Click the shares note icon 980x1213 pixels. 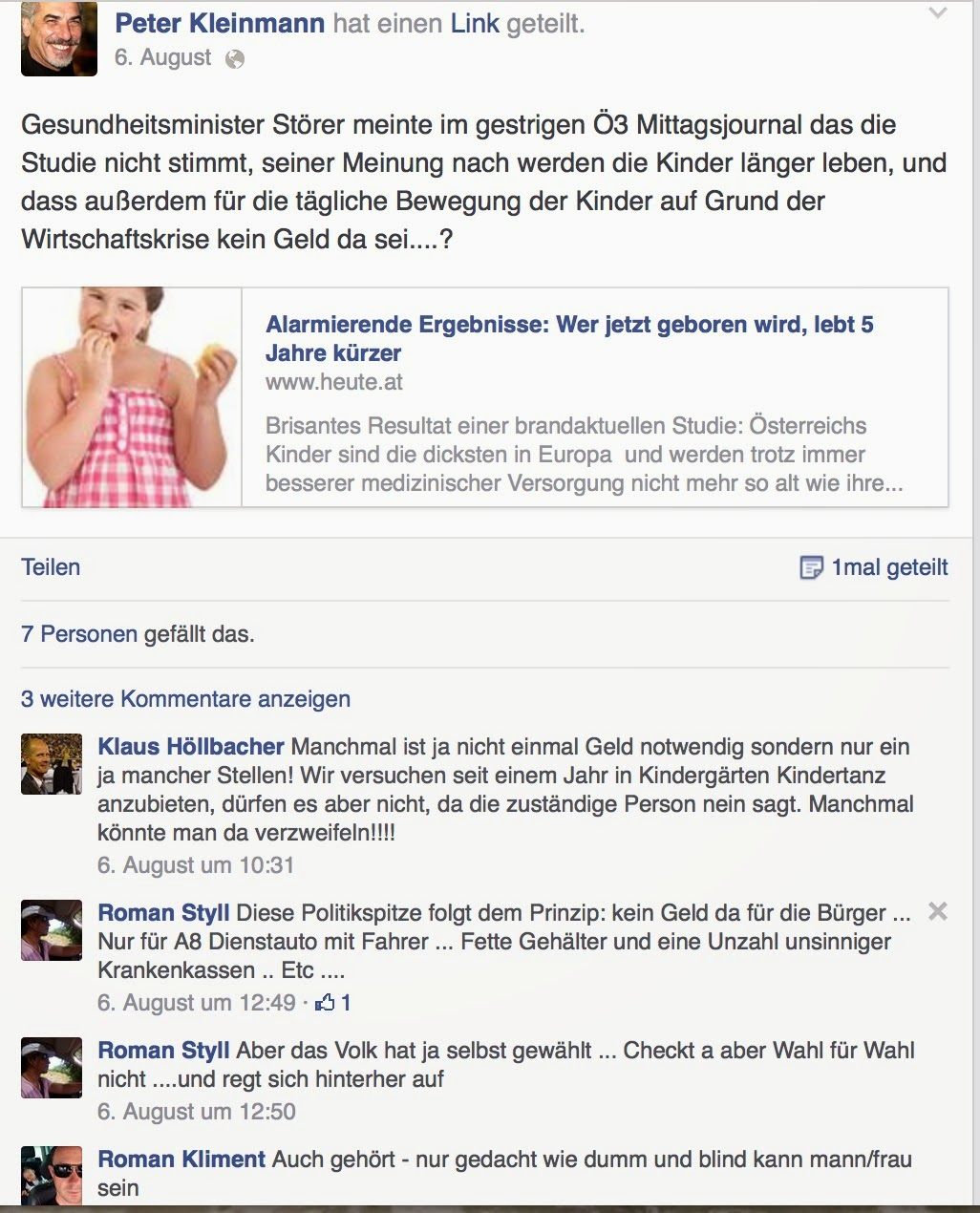click(811, 568)
